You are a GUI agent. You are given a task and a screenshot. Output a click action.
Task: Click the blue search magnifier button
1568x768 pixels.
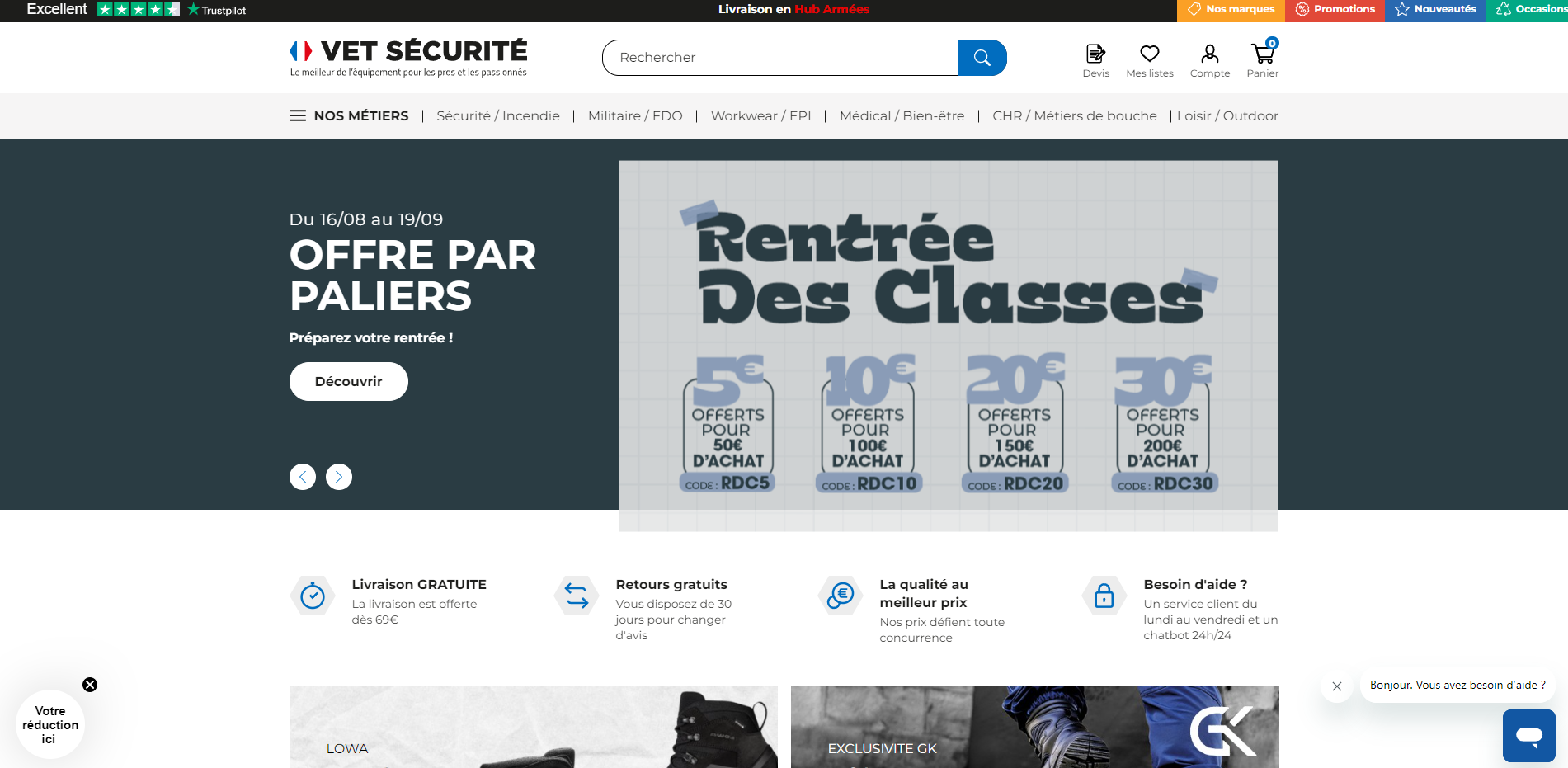tap(982, 58)
